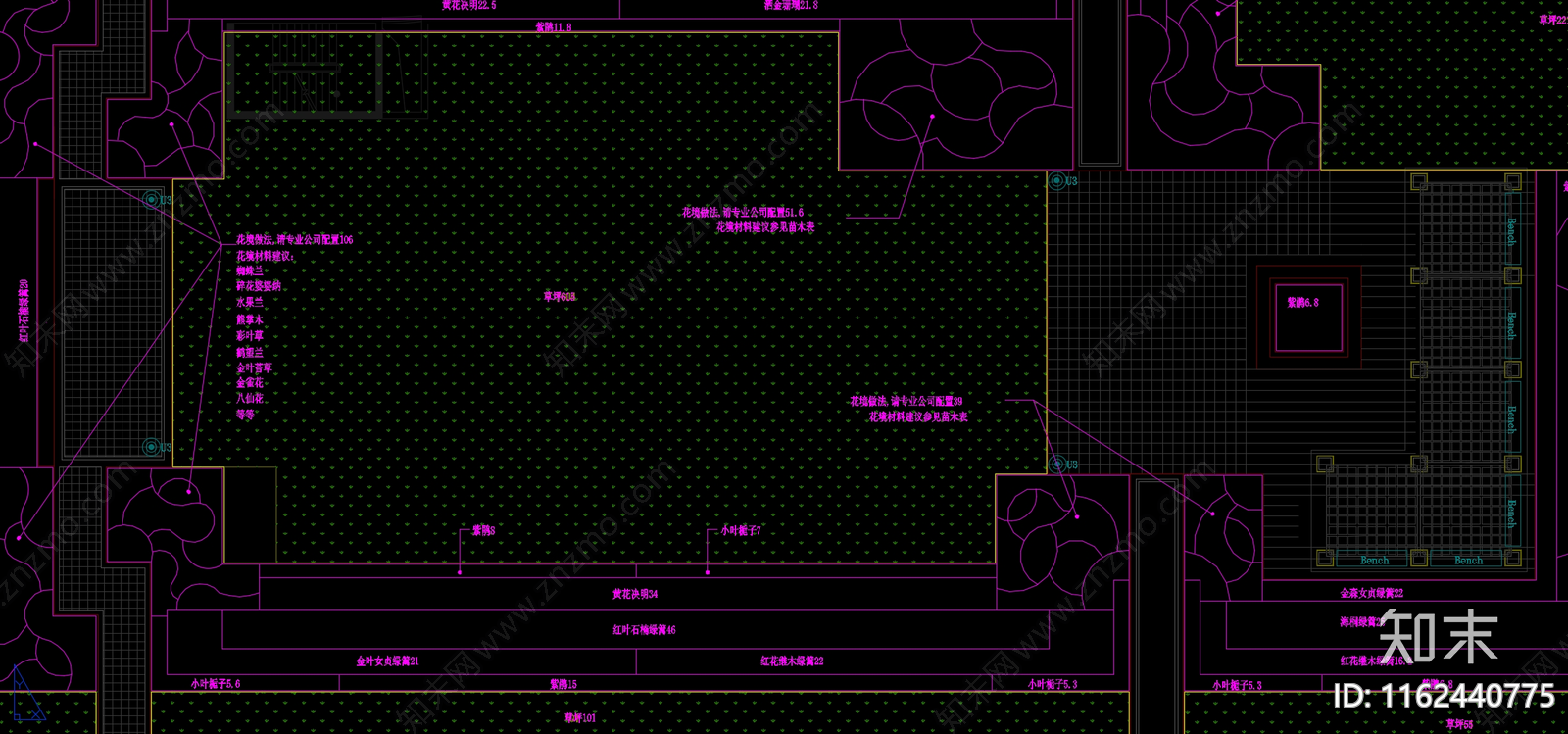The width and height of the screenshot is (1568, 734).
Task: Select the note 花境做法,请专业公司配置51.6
Action: click(x=743, y=212)
